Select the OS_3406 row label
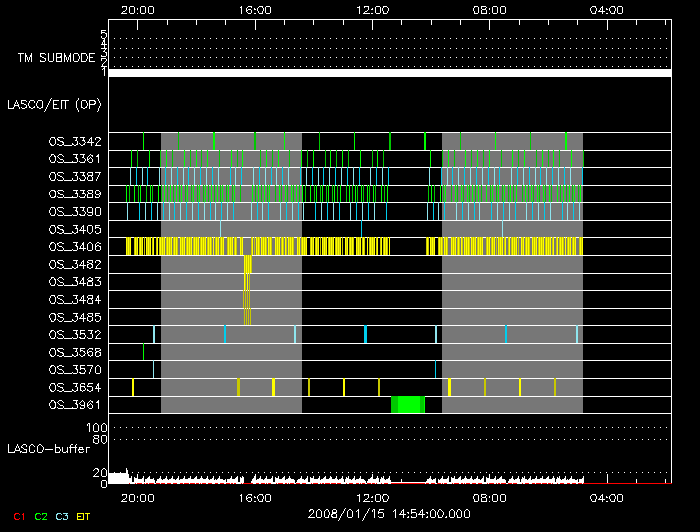The width and height of the screenshot is (700, 532). pyautogui.click(x=74, y=246)
